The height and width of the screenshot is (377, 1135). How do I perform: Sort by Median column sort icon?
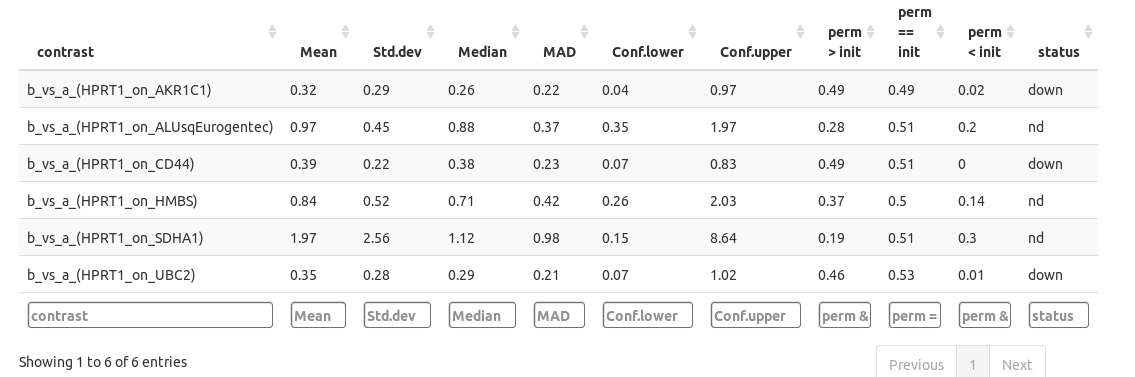tap(515, 31)
